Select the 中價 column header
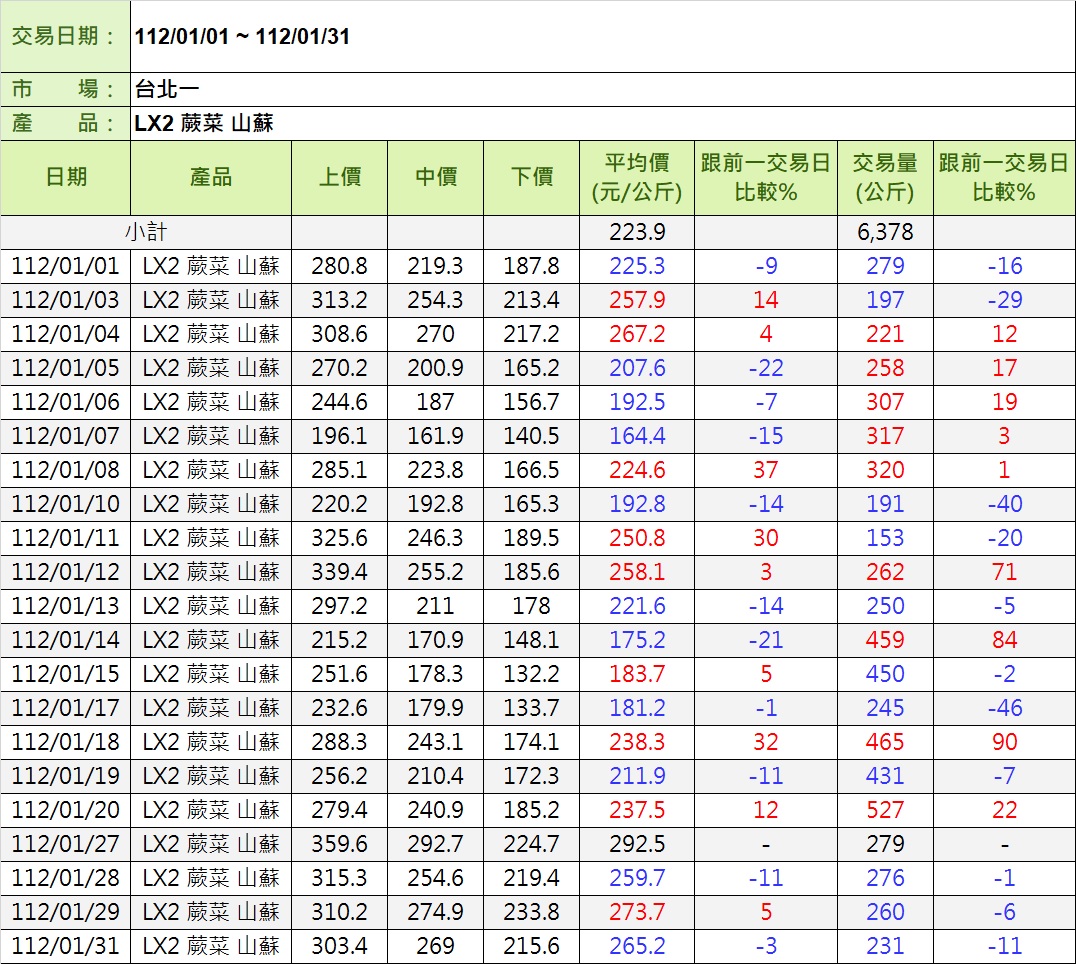1076x964 pixels. point(435,177)
